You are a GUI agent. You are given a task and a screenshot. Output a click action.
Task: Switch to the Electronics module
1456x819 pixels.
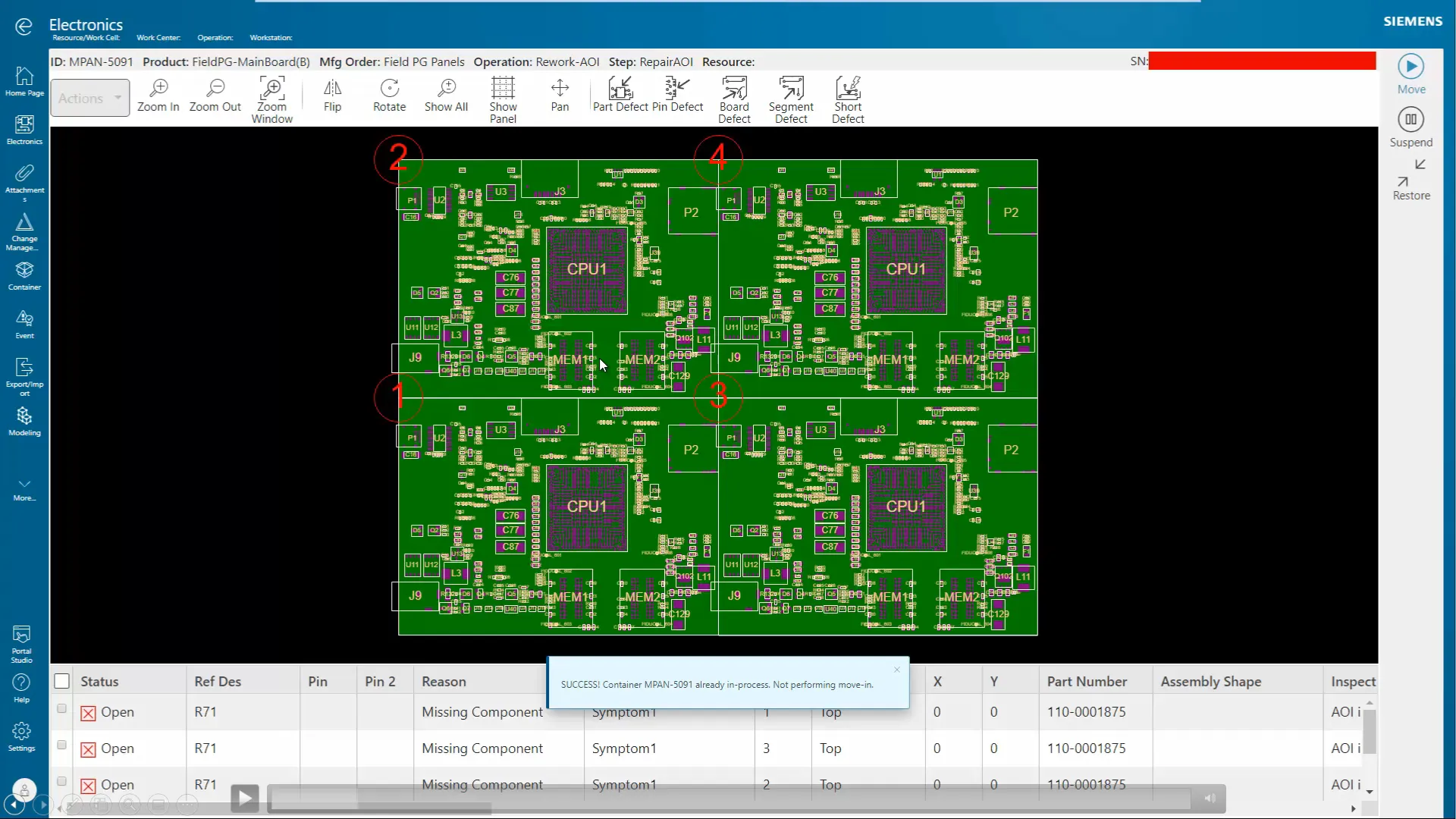(24, 129)
